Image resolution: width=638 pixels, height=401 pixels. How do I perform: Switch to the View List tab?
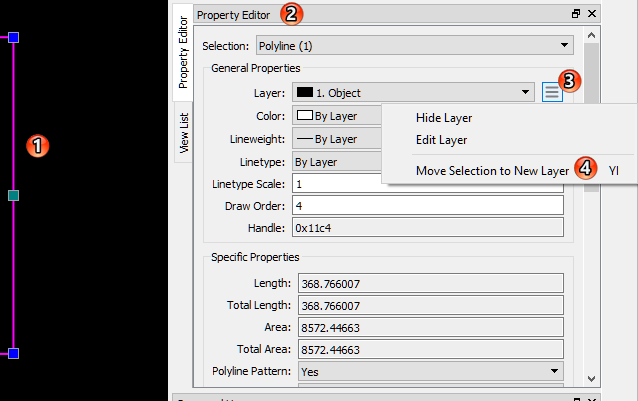[183, 135]
